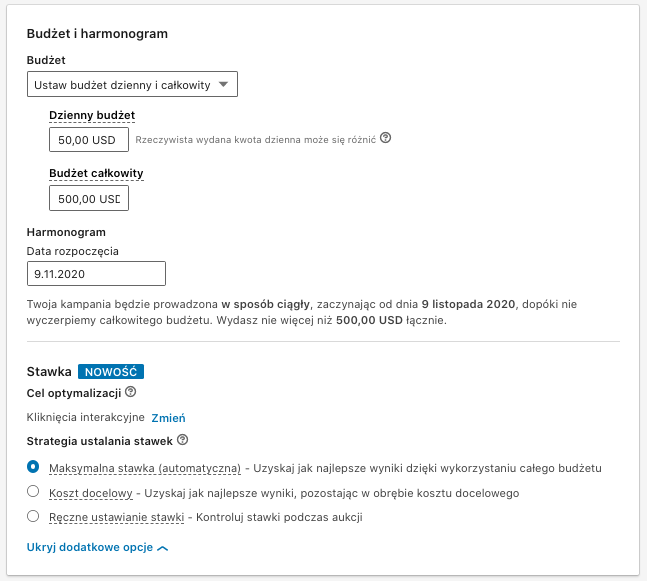Screen dimensions: 647x581
Task: Click the underlined Budżet całkowity label
Action: click(96, 173)
